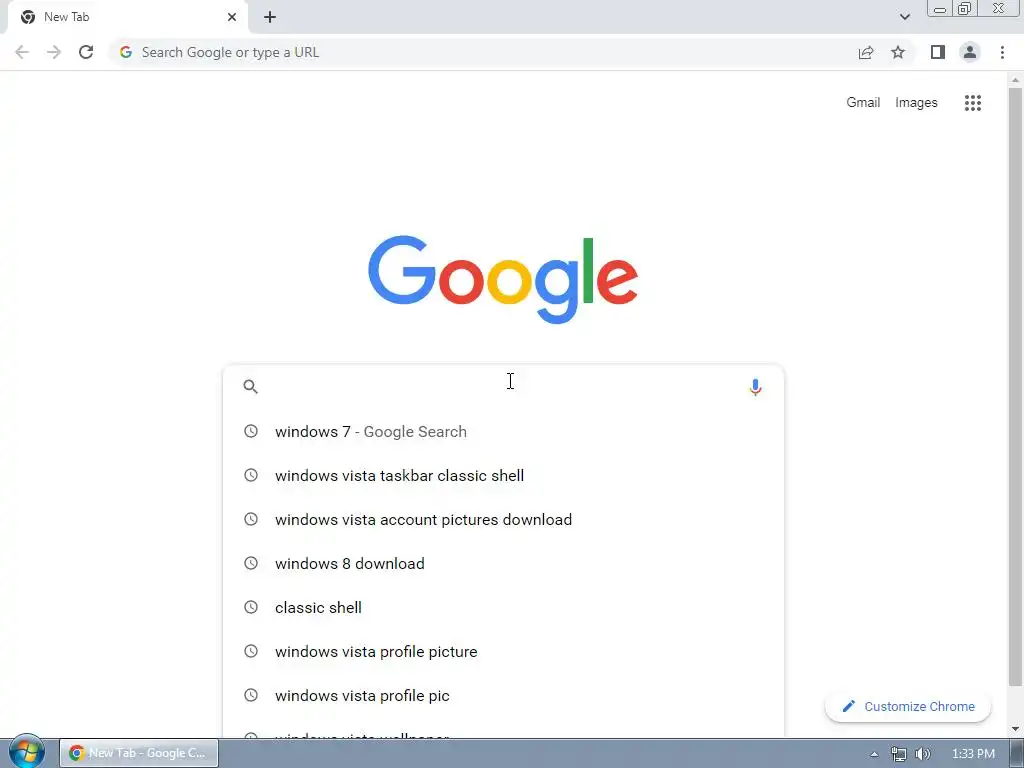Select 'windows vista profile picture' suggestion
The height and width of the screenshot is (768, 1024).
(503, 652)
